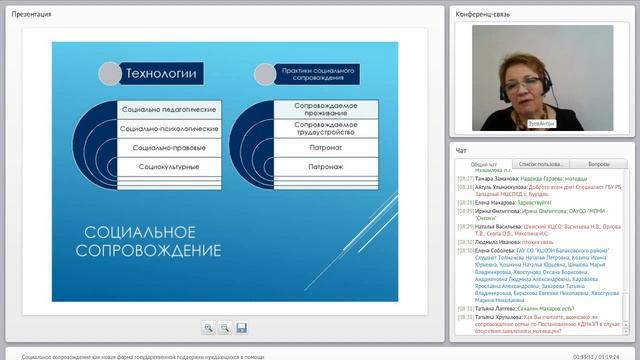Open the Вопросы tab
Image resolution: width=640 pixels, height=360 pixels.
tap(599, 164)
